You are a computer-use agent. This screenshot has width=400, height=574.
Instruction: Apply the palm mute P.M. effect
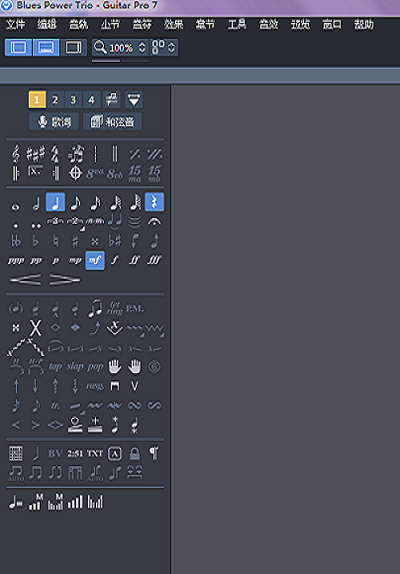click(x=135, y=309)
